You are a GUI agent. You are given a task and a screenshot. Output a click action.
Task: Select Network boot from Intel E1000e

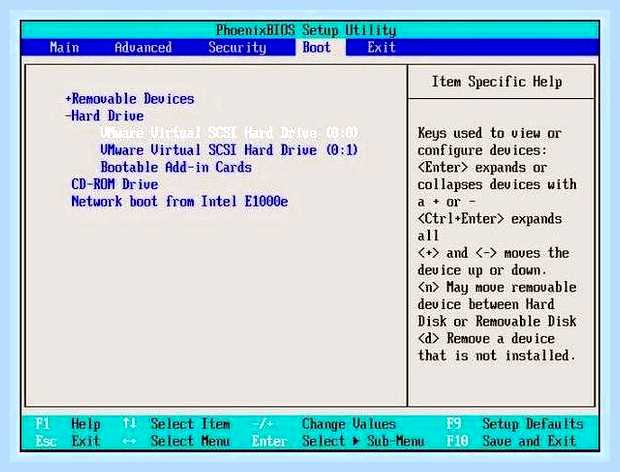(180, 202)
